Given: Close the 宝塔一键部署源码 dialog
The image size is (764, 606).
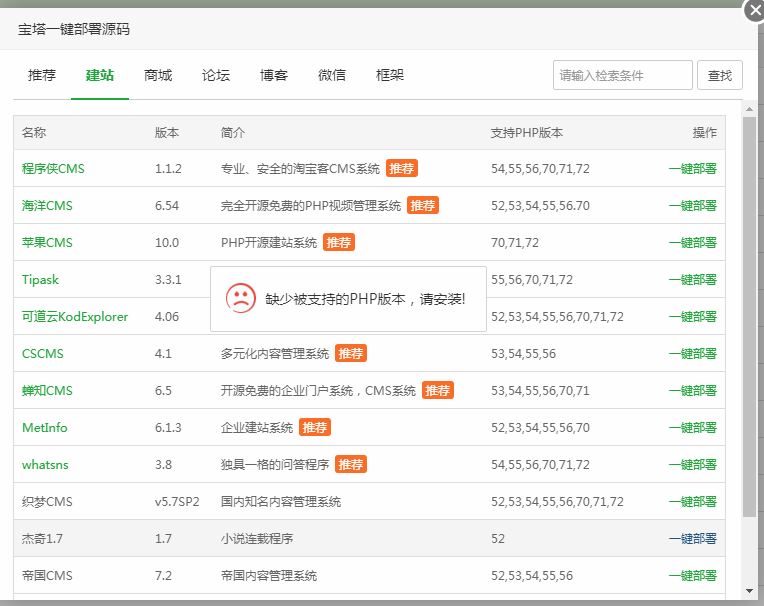Looking at the screenshot, I should [755, 10].
